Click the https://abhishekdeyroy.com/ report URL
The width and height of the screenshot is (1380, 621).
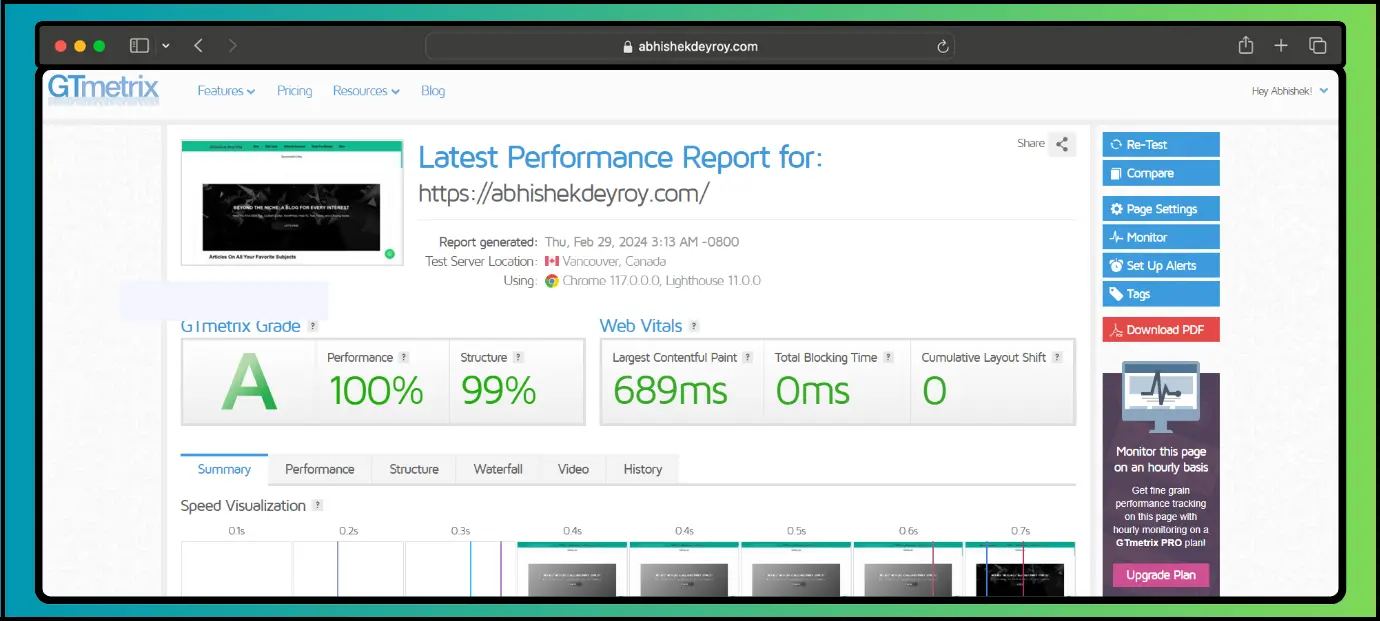563,194
